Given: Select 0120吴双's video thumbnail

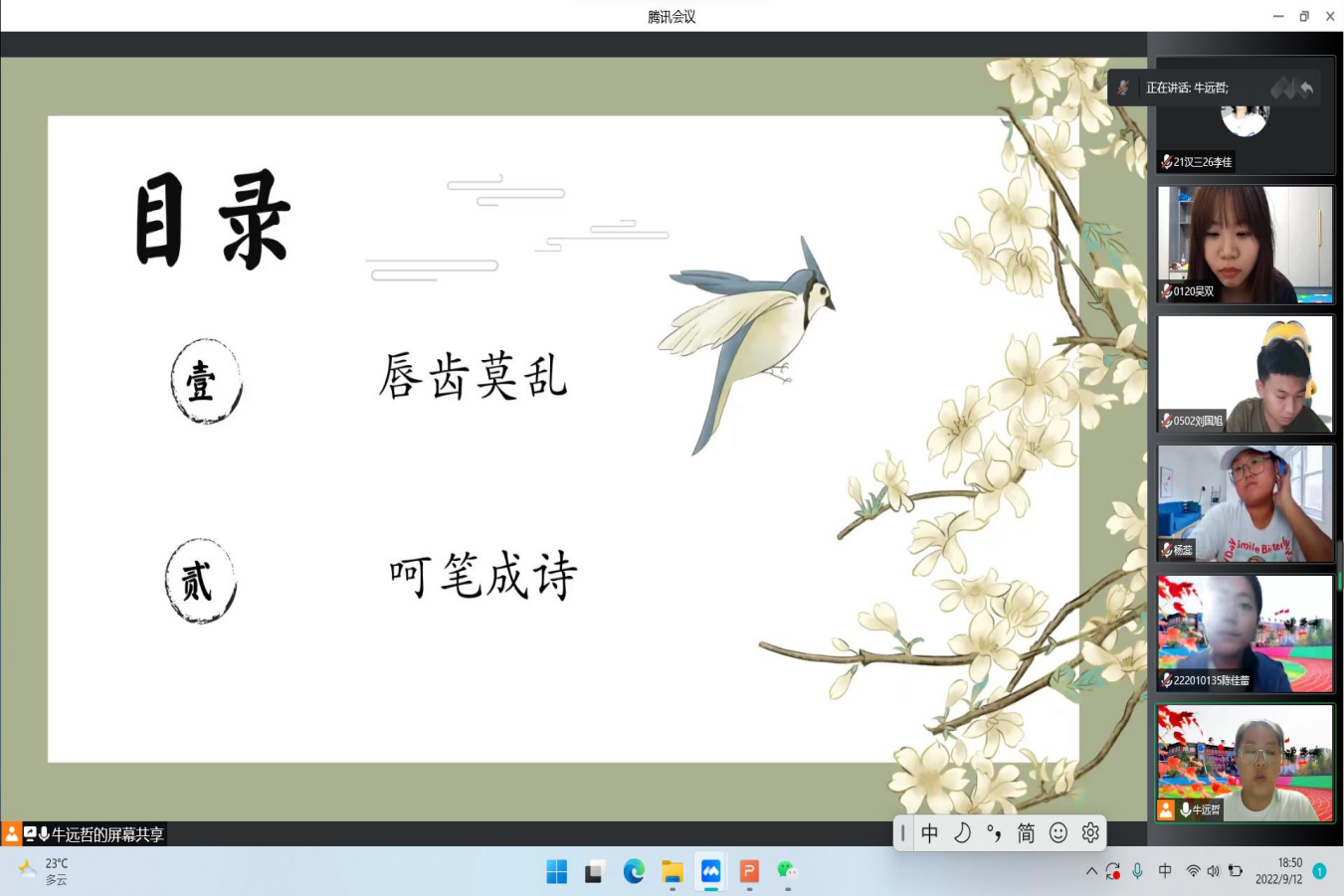Looking at the screenshot, I should tap(1245, 245).
